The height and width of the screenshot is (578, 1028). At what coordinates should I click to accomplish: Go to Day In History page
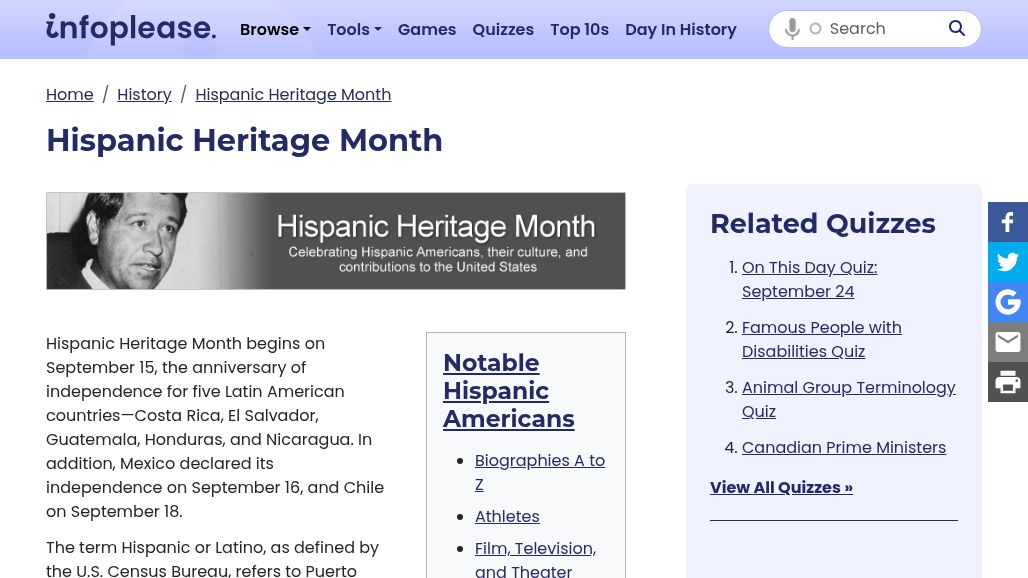coord(681,29)
